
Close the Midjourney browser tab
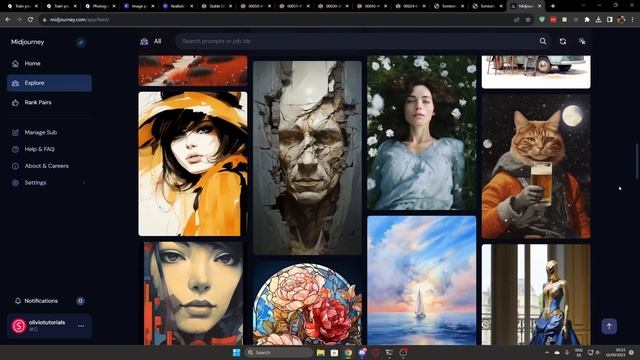[539, 6]
